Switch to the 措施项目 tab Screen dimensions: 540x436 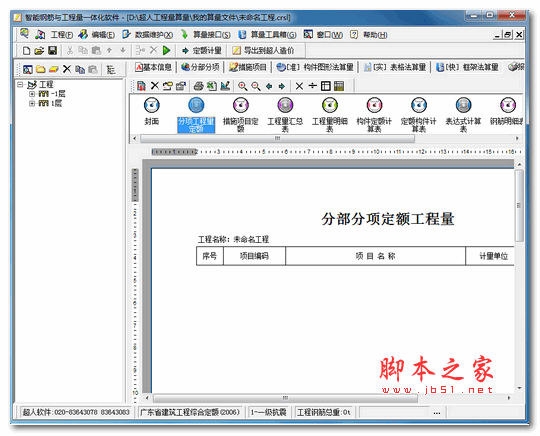point(248,67)
